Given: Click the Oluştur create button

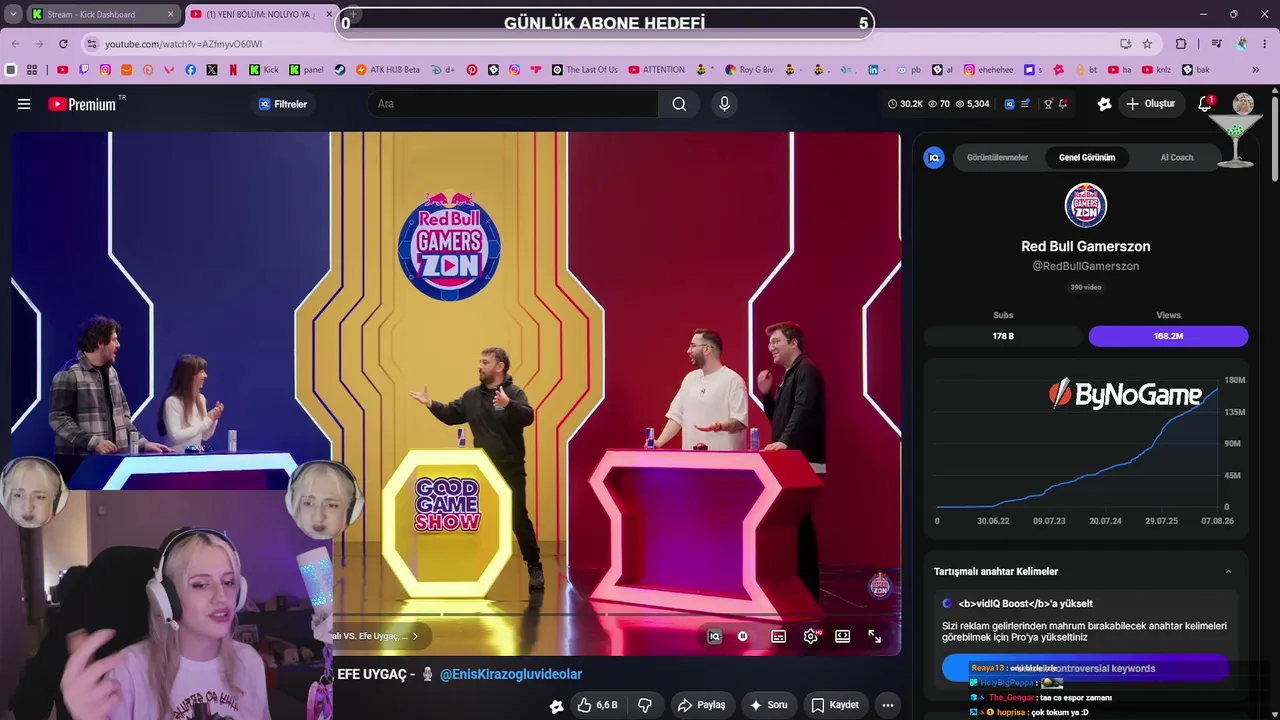Looking at the screenshot, I should click(1151, 104).
